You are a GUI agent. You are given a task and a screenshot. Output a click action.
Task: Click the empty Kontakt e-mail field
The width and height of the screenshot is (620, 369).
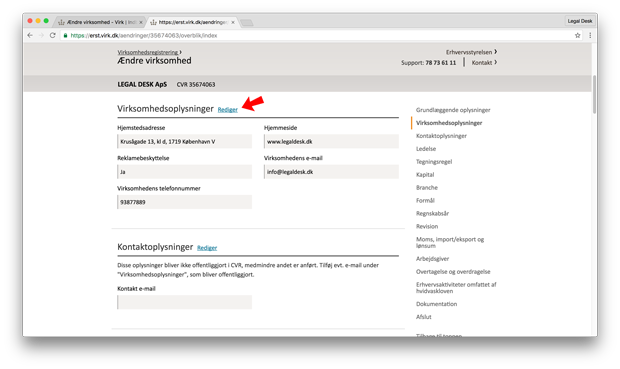[x=184, y=302]
